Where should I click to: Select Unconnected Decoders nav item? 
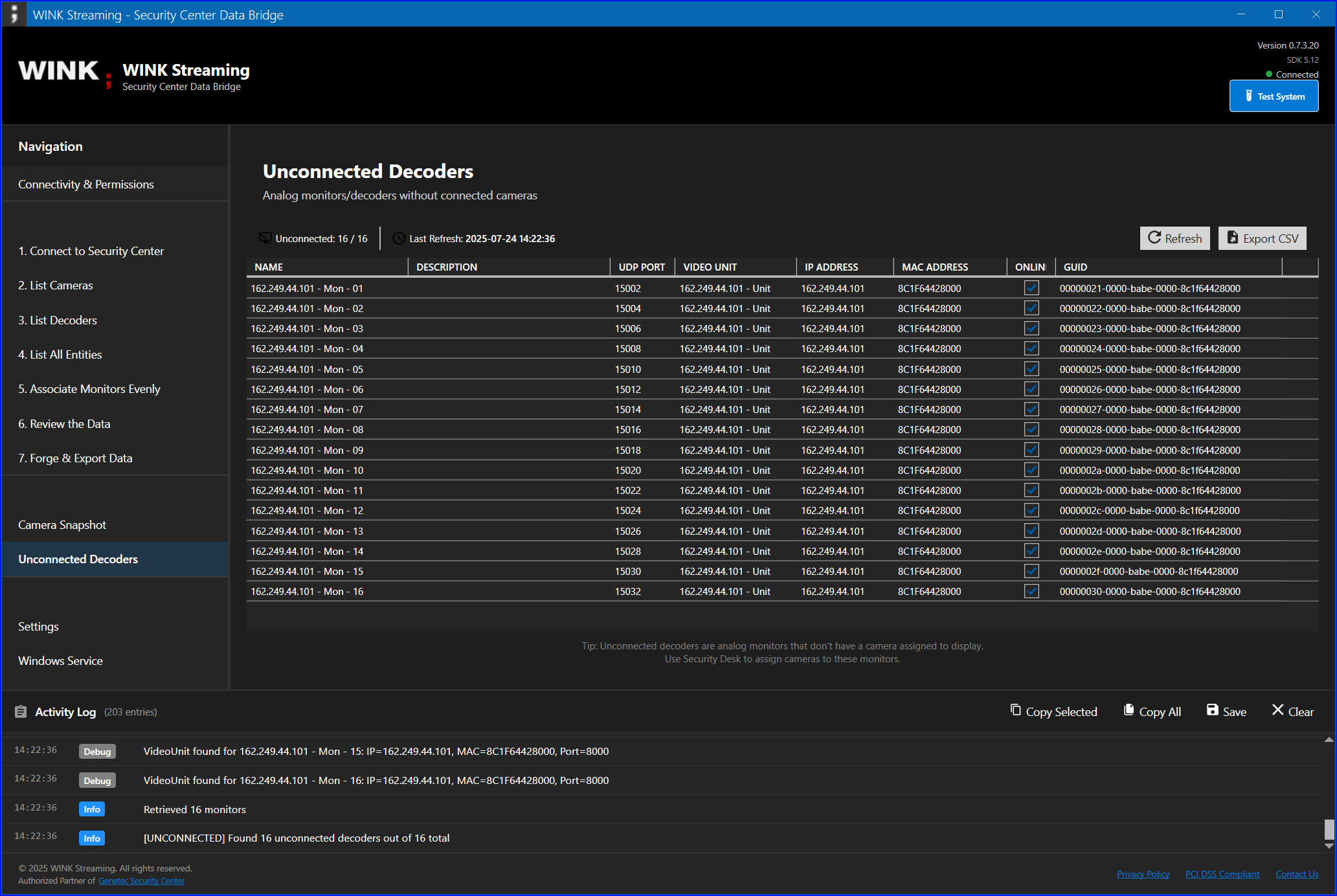pyautogui.click(x=115, y=559)
